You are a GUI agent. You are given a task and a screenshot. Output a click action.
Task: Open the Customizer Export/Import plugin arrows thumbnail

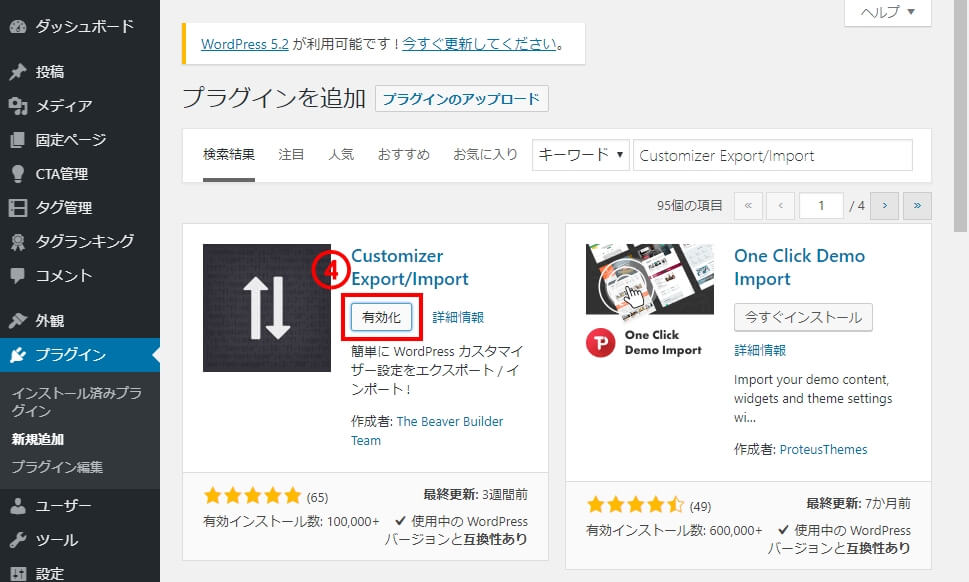tap(266, 308)
